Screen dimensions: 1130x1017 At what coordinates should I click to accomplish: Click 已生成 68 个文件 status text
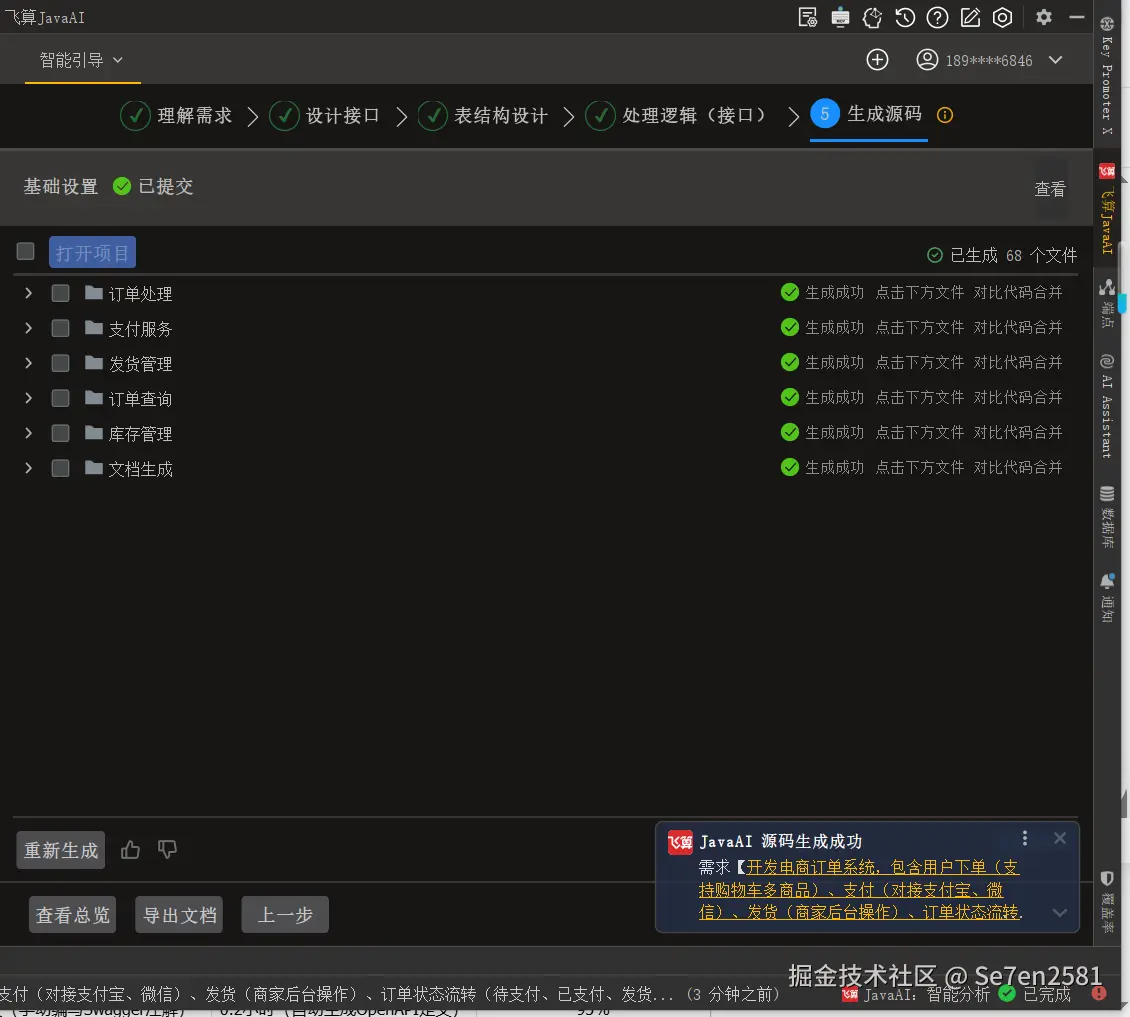(1002, 255)
